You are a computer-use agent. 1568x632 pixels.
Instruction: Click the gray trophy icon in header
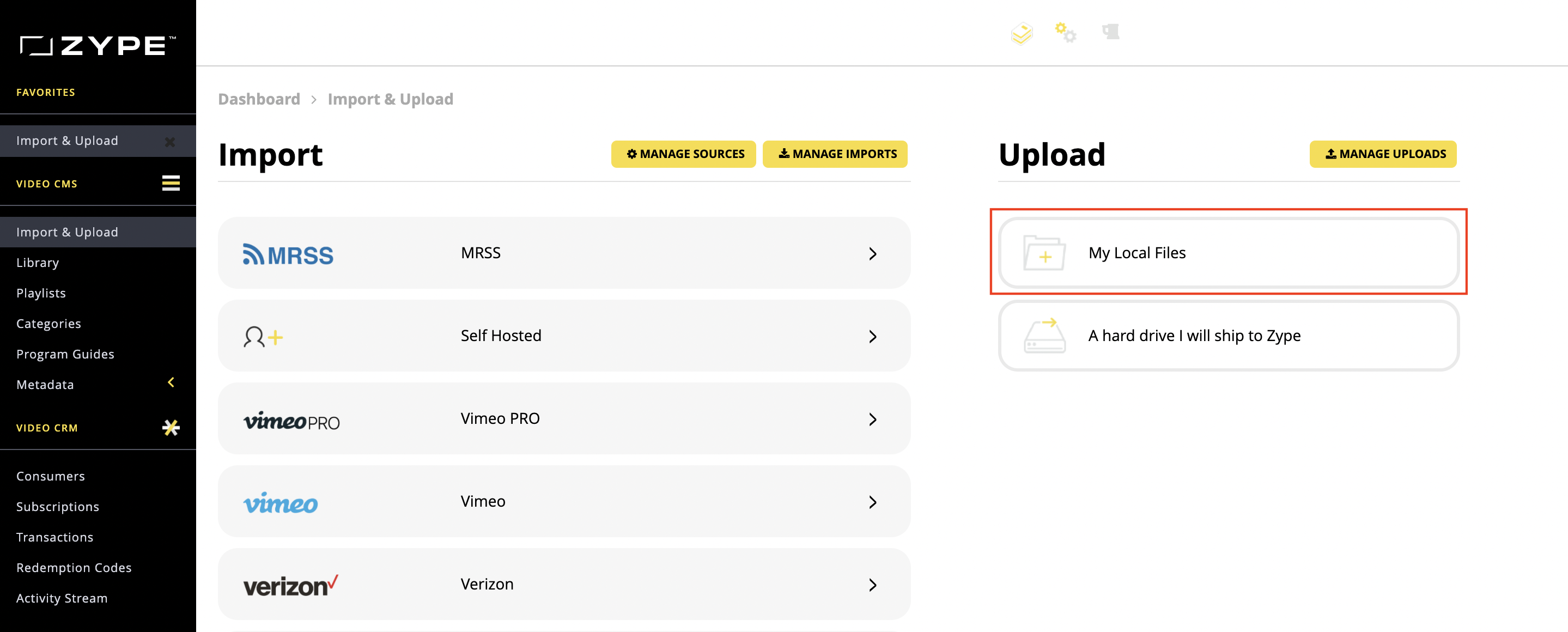click(x=1111, y=32)
